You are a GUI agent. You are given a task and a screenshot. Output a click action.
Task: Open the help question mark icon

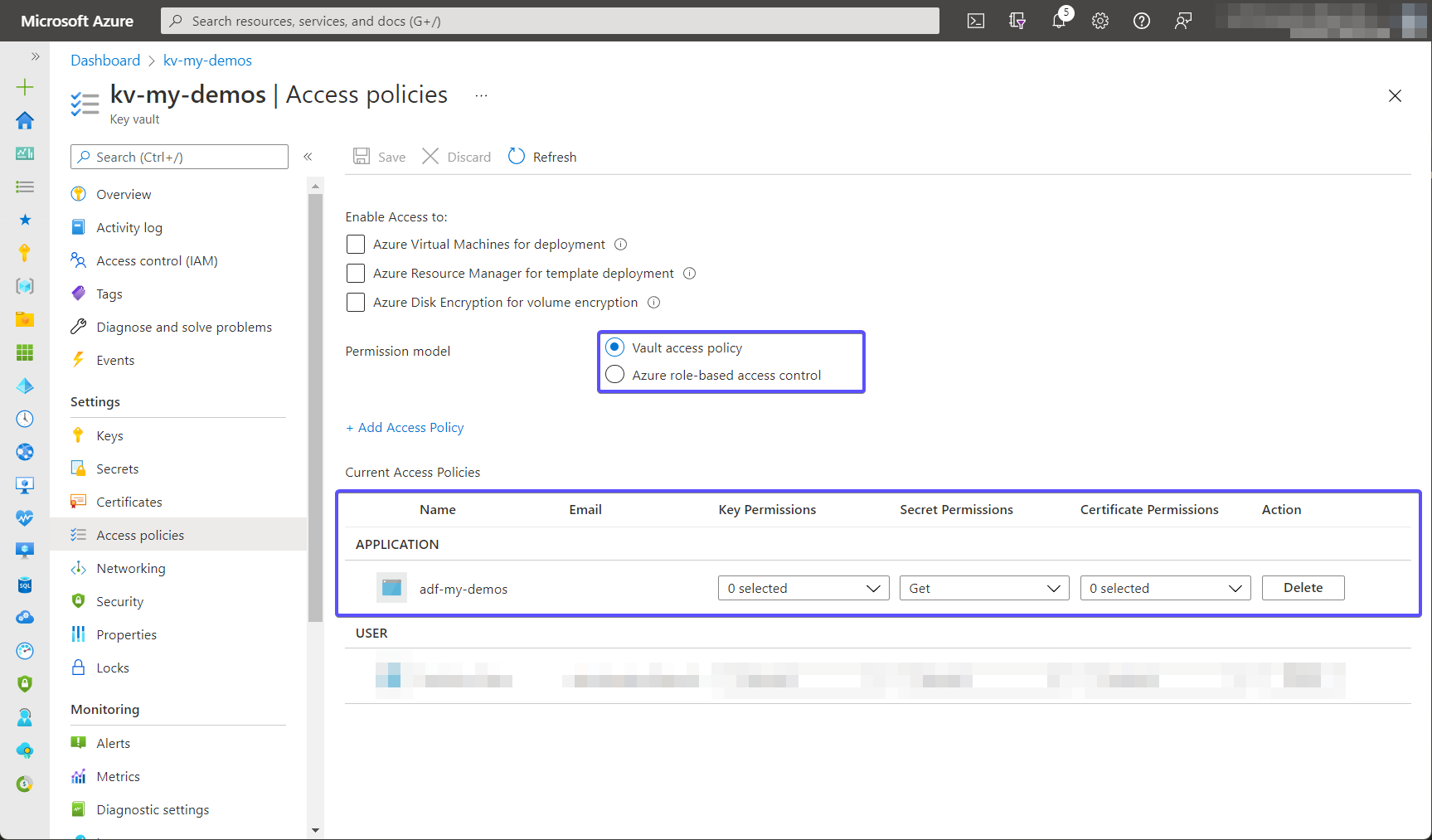coord(1142,21)
